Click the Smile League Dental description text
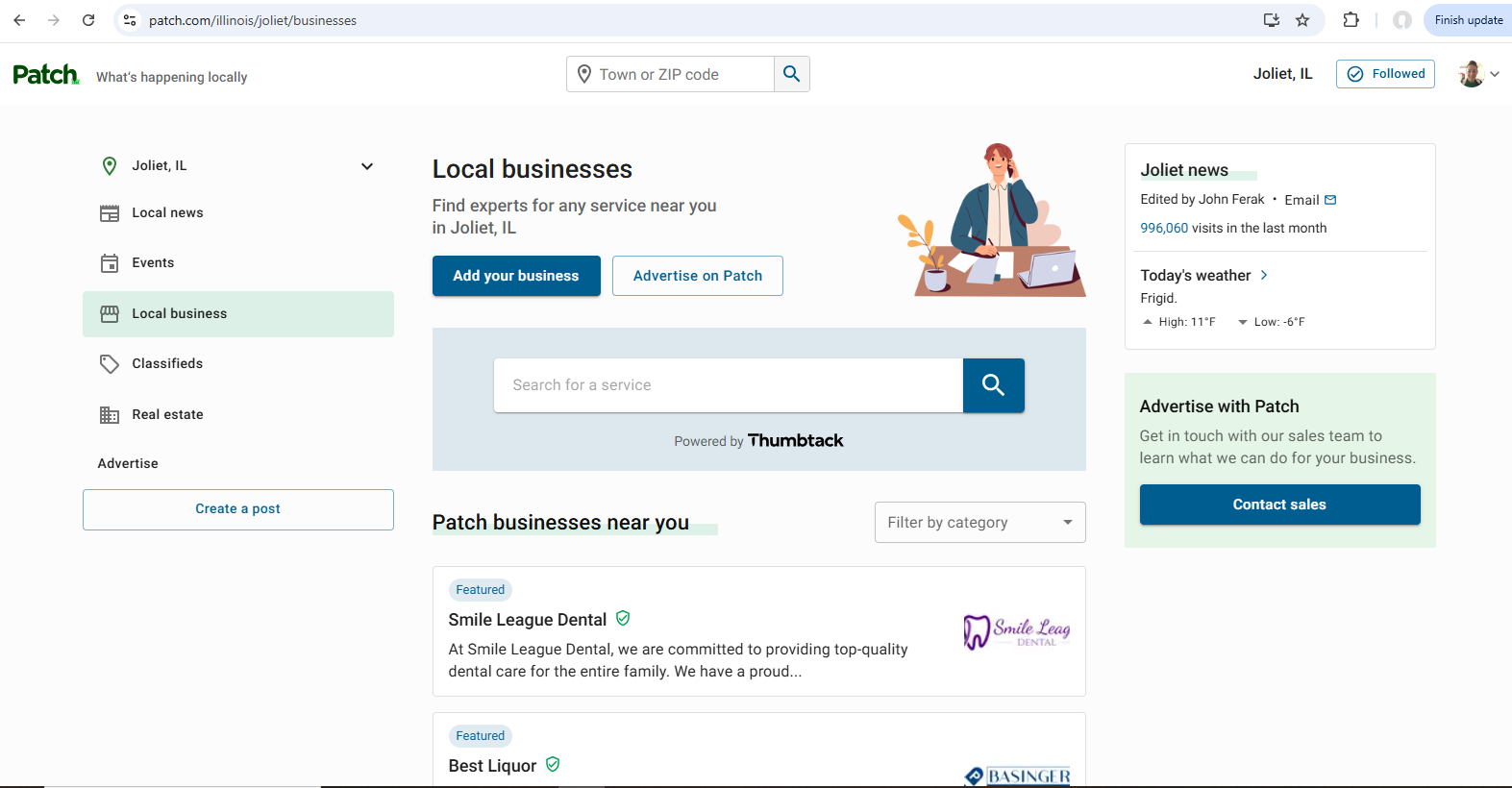Viewport: 1512px width, 788px height. pyautogui.click(x=678, y=660)
